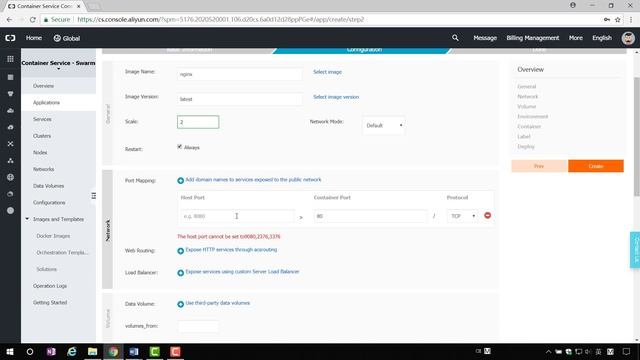Open the products grid icon in left rail
Image resolution: width=640 pixels, height=360 pixels.
[x=10, y=59]
